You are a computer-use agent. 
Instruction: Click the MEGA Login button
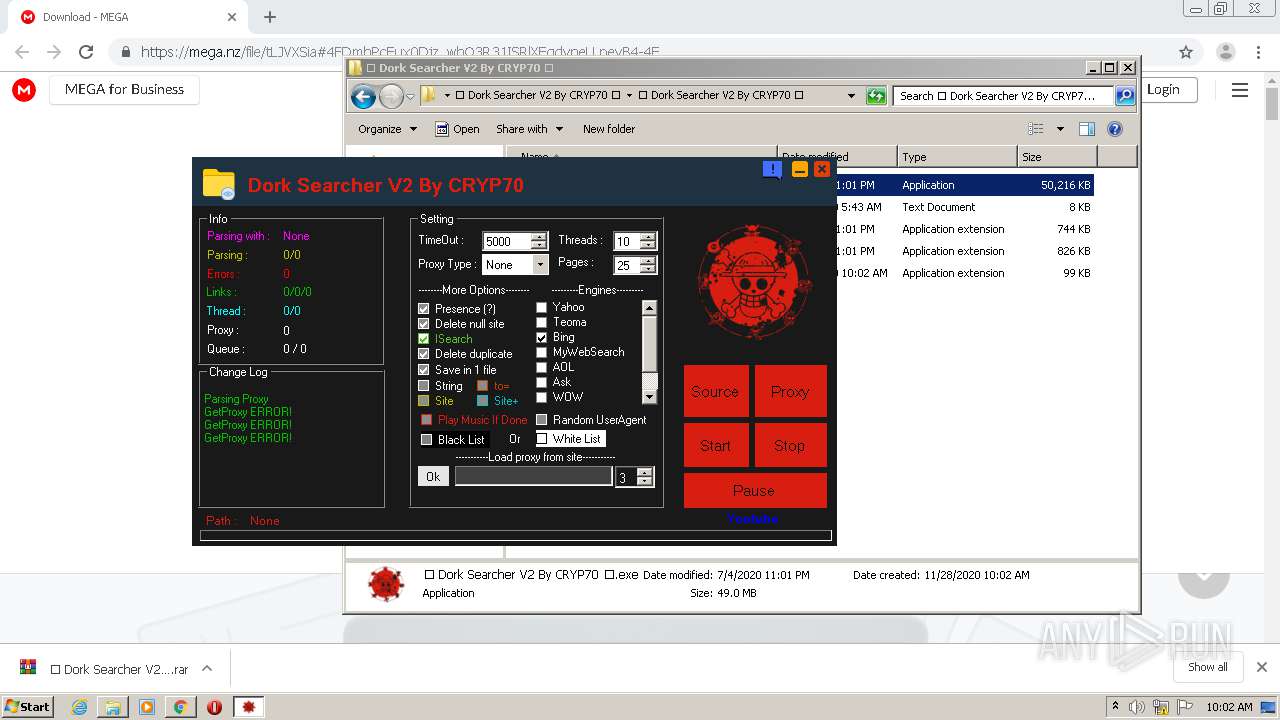tap(1163, 89)
